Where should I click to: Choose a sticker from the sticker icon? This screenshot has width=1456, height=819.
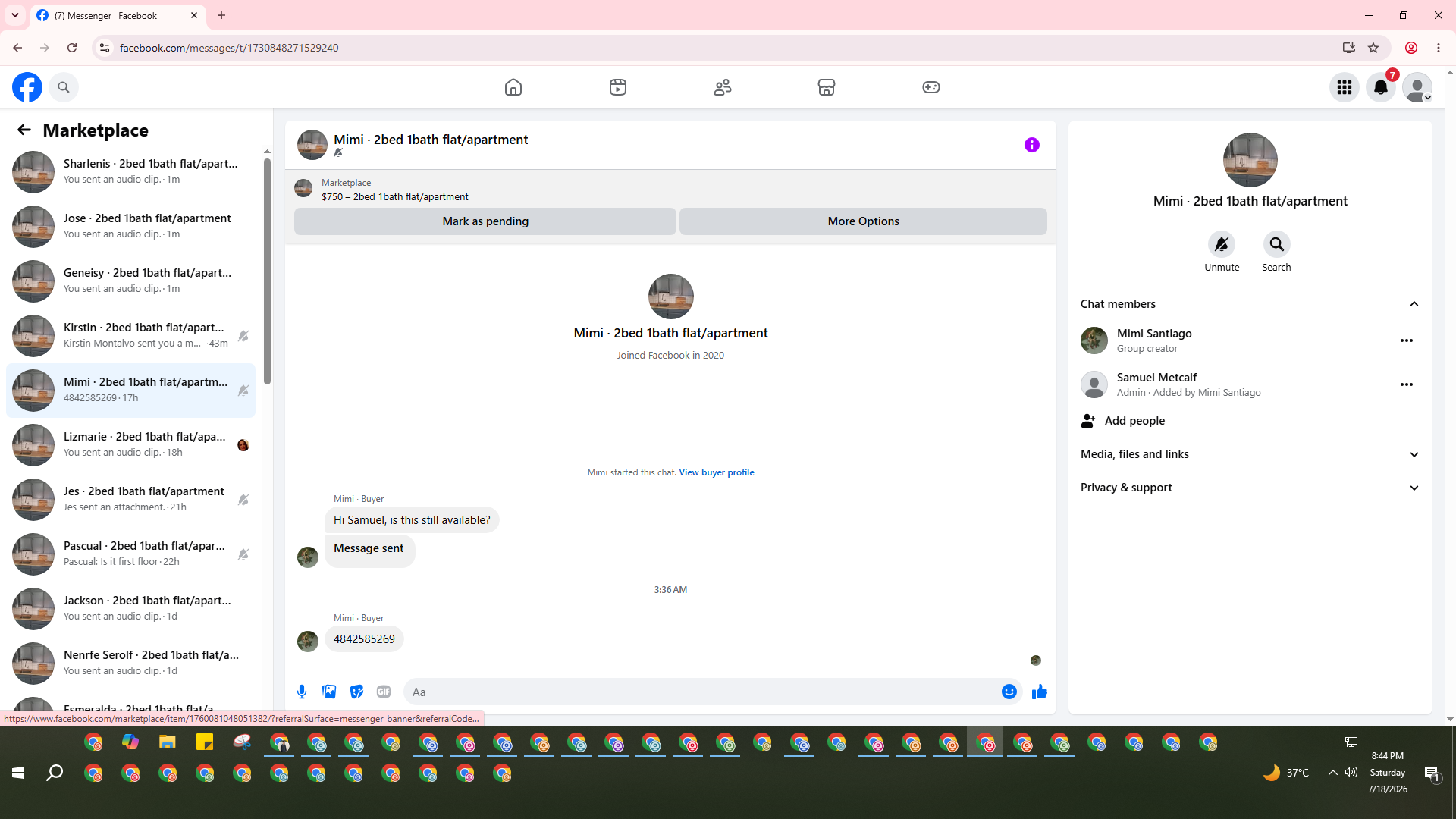(x=356, y=692)
